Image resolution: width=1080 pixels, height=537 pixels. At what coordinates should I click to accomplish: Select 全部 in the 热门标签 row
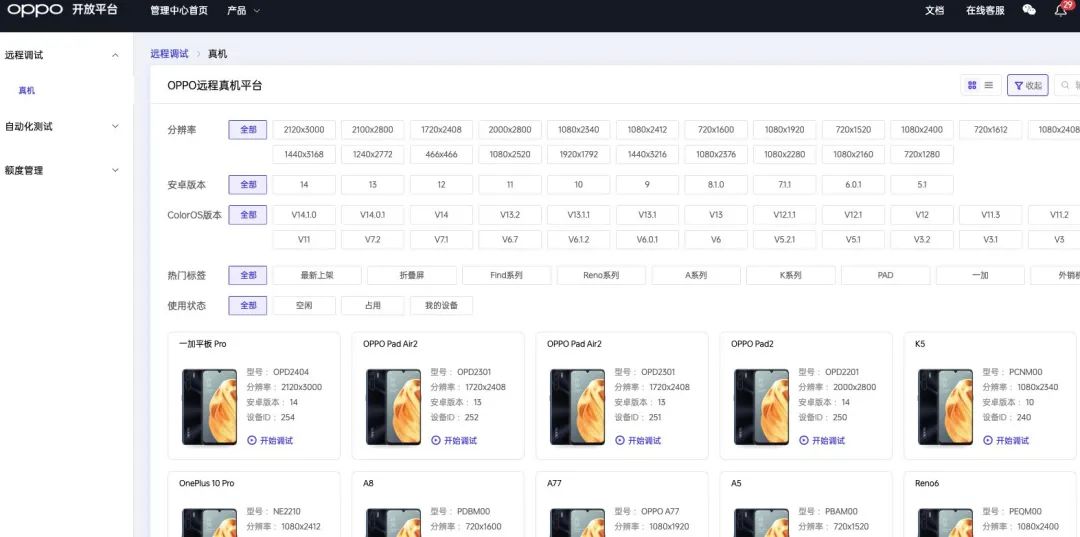(248, 275)
